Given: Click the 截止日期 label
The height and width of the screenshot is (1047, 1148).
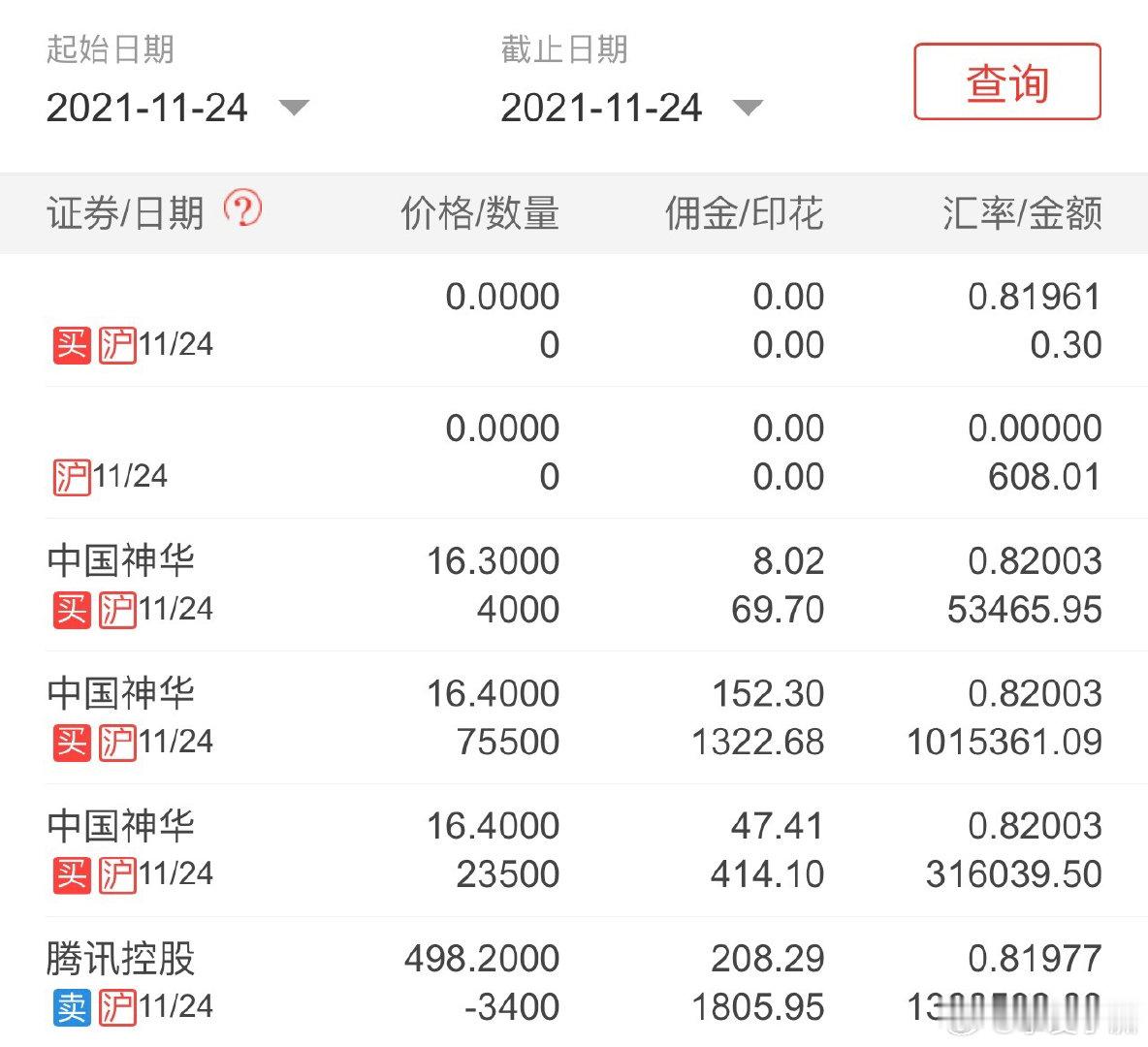Looking at the screenshot, I should pos(563,49).
